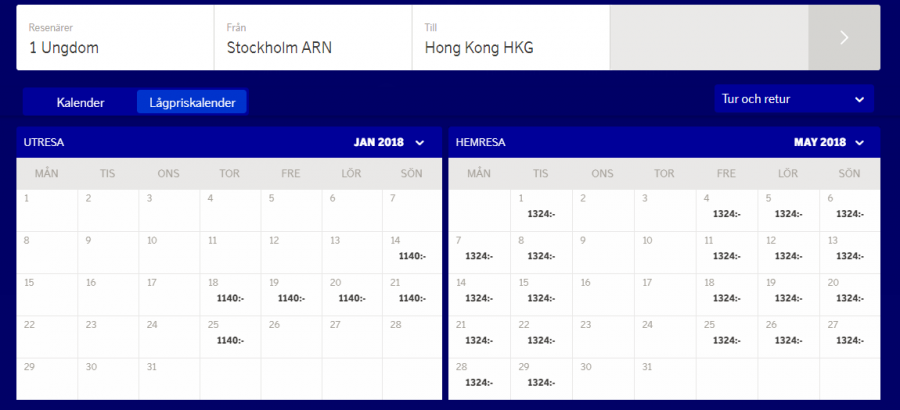
Task: Select the Lågpriskalender tab
Action: tap(191, 101)
